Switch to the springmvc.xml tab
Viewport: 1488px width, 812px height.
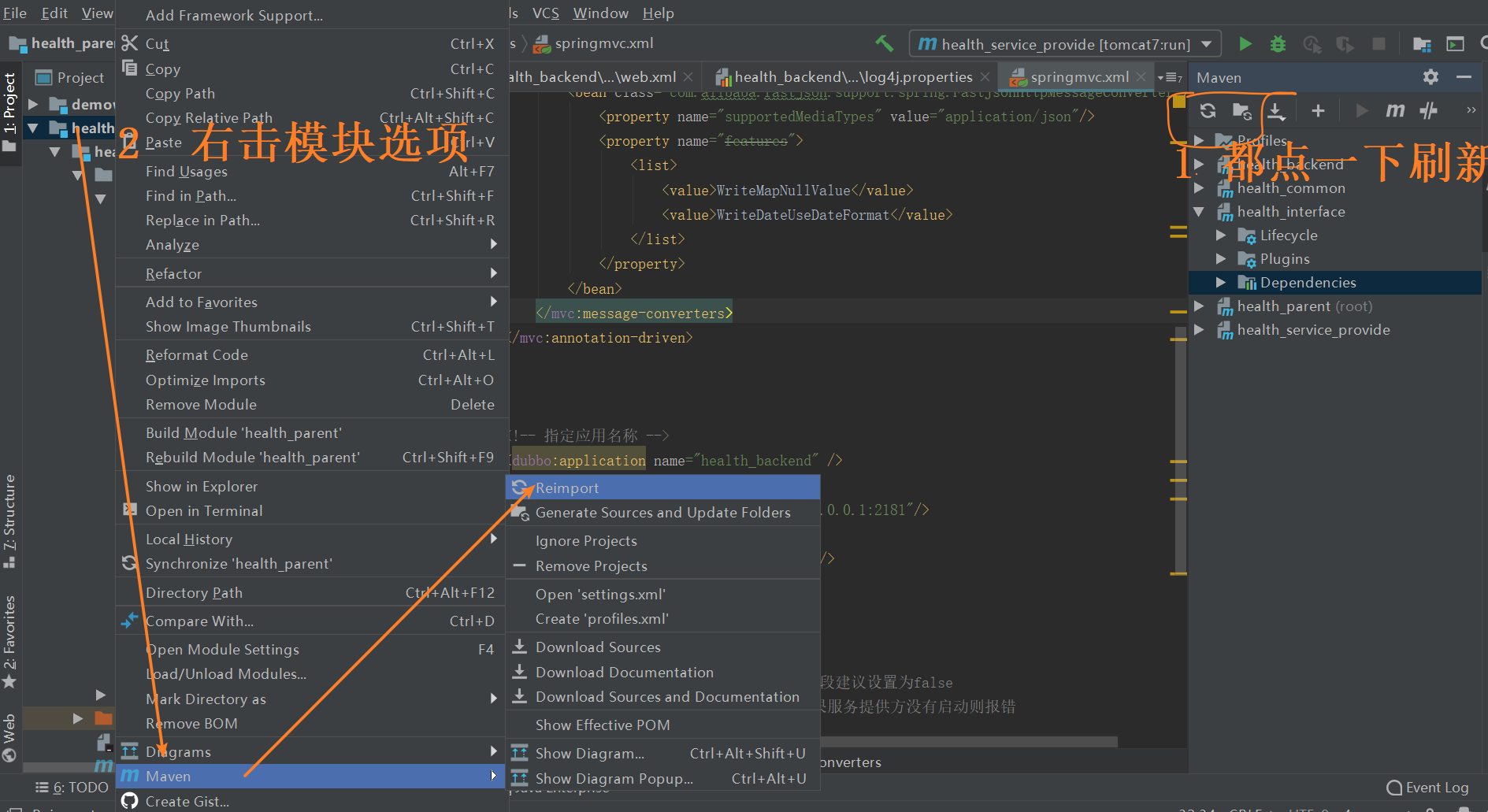click(x=1076, y=77)
